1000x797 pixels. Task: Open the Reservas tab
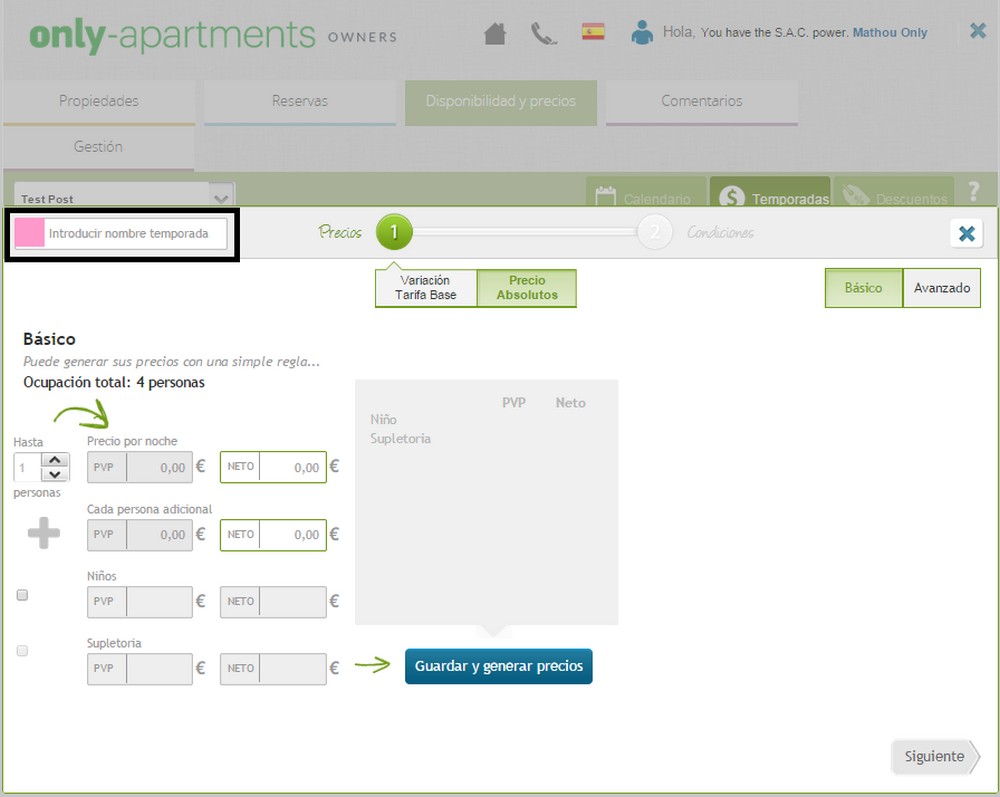pyautogui.click(x=299, y=101)
